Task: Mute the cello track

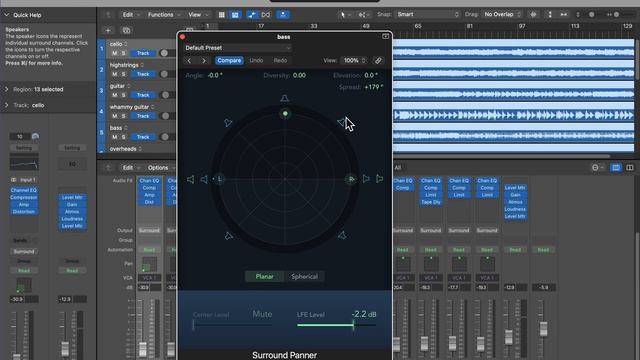Action: 114,53
